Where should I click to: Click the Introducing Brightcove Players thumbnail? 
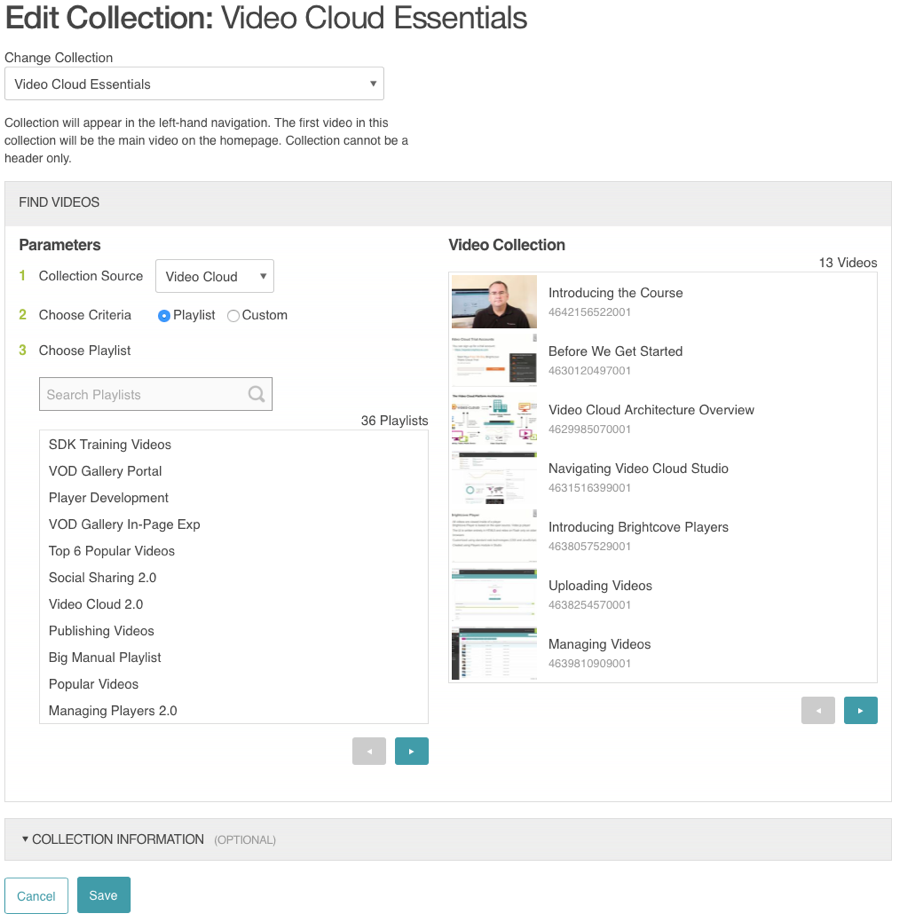[494, 536]
